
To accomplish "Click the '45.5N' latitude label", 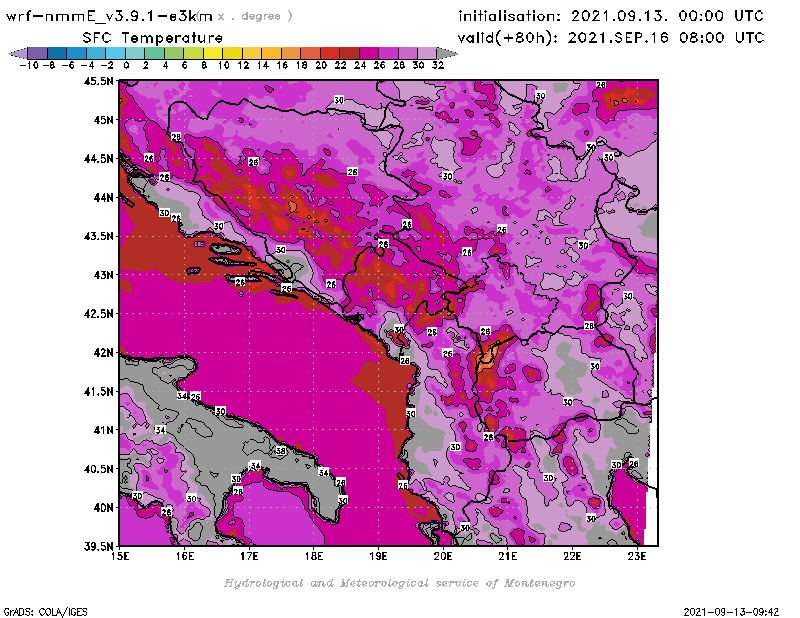I will click(98, 81).
